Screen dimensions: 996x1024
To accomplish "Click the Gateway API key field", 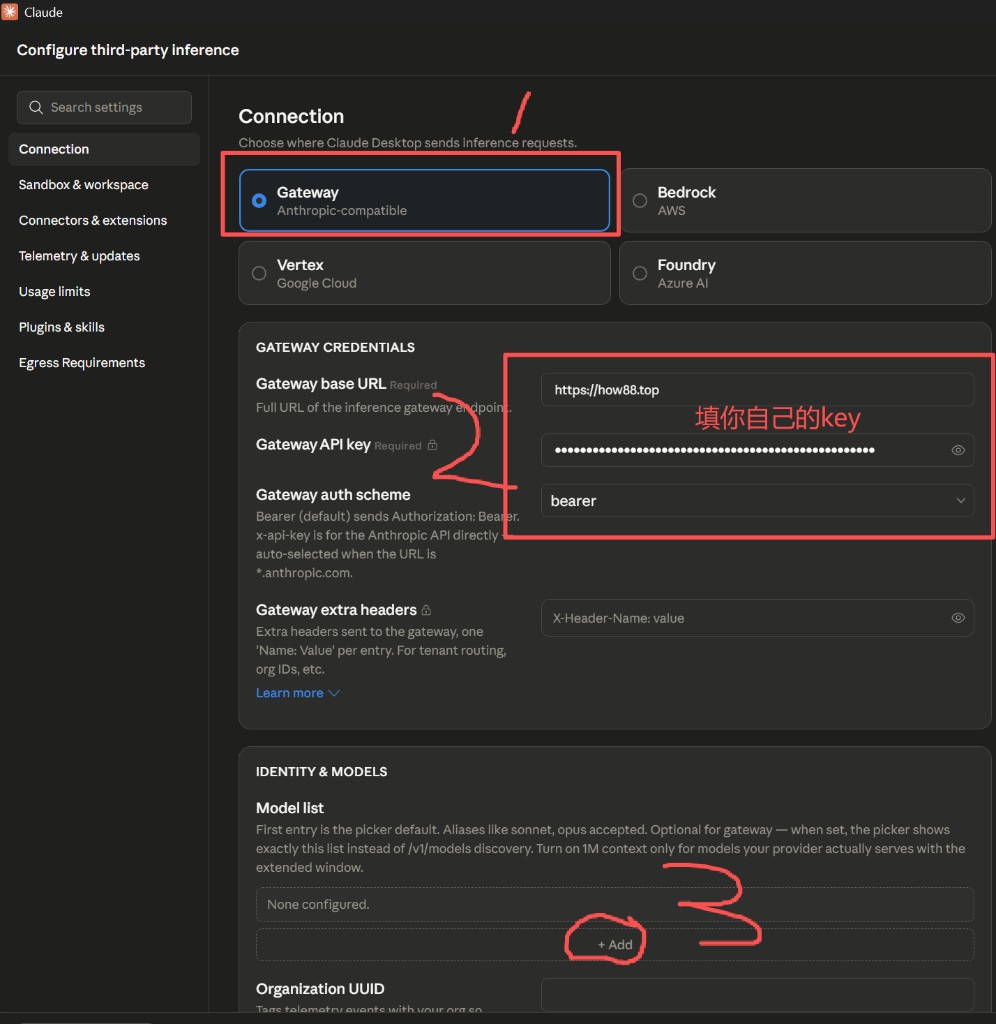I will point(758,450).
